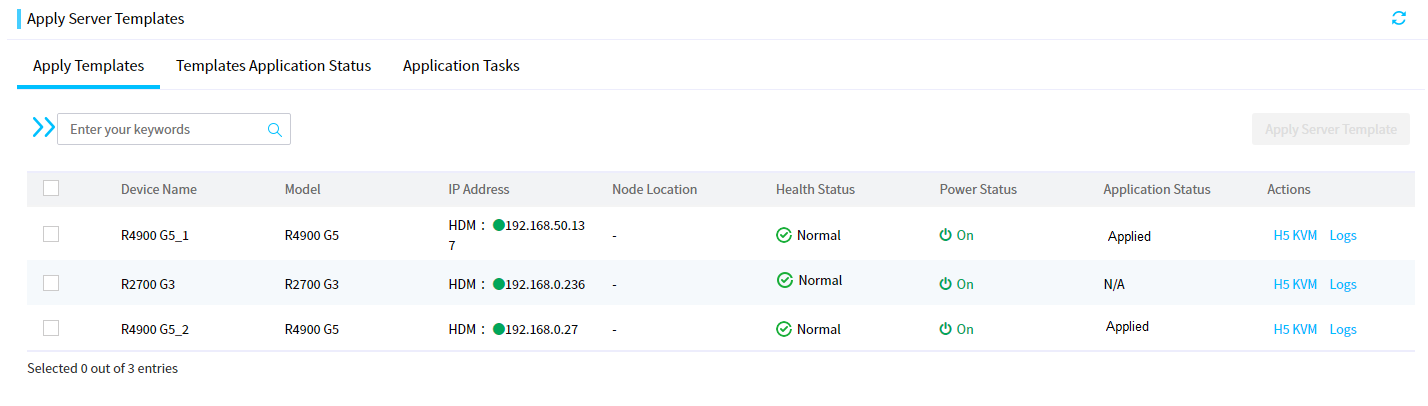The image size is (1428, 406).
Task: Open H5 KVM link for R4900 G5_2
Action: [1295, 329]
